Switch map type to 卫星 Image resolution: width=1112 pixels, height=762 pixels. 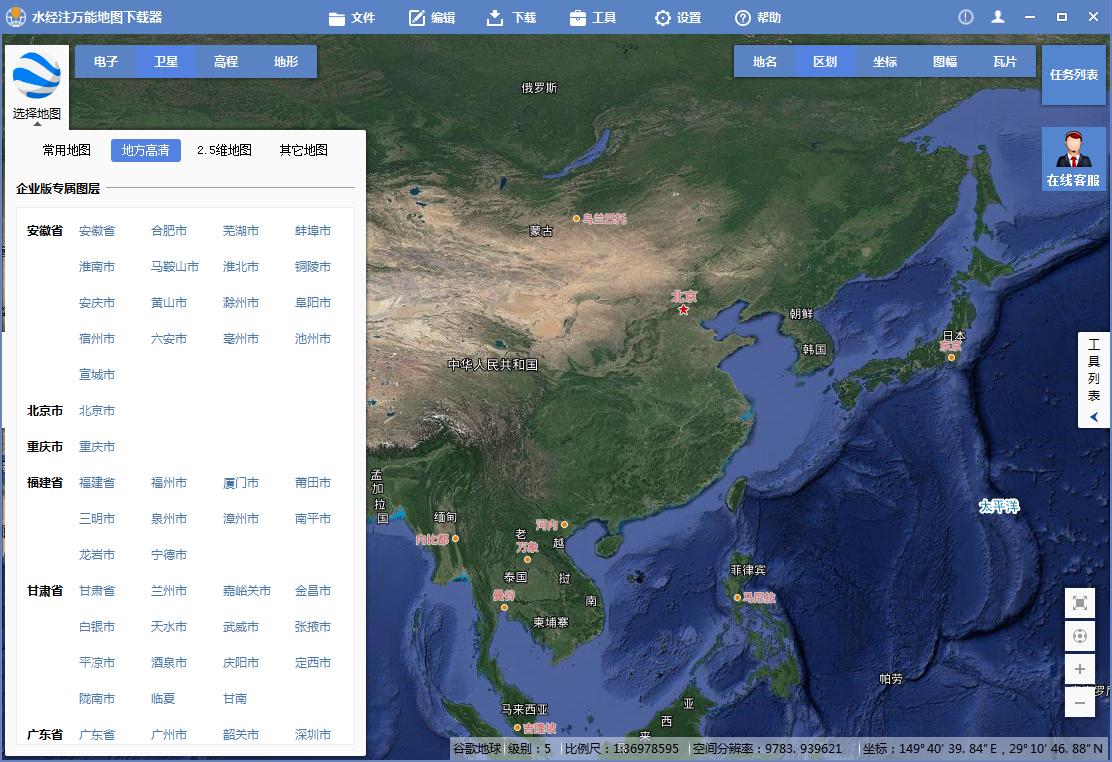pos(166,62)
